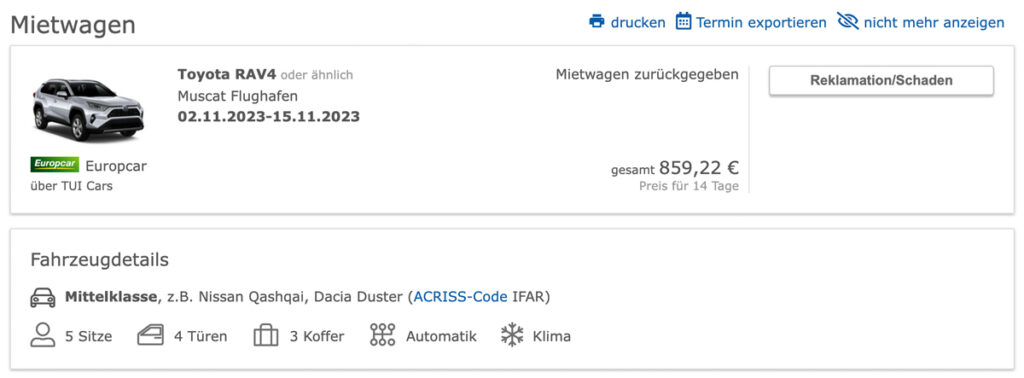
Task: Click the Mietwagen zurückgegeben status text
Action: (647, 74)
